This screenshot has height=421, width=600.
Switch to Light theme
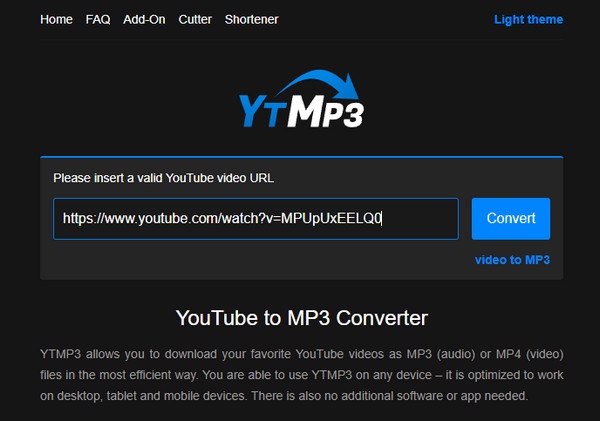tap(528, 20)
